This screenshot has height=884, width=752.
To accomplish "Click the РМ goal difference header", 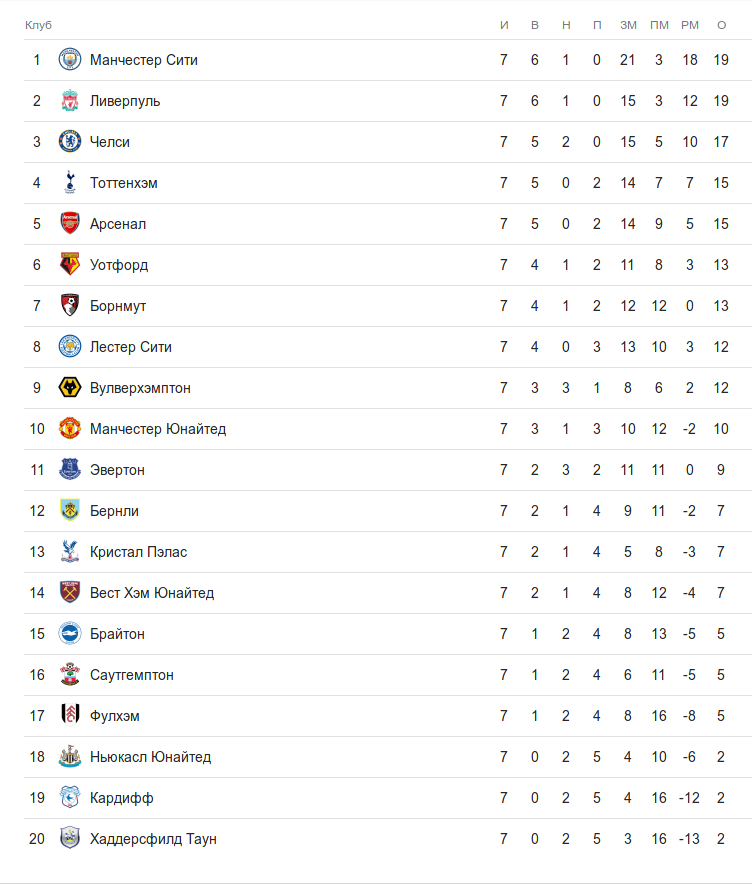I will 690,24.
